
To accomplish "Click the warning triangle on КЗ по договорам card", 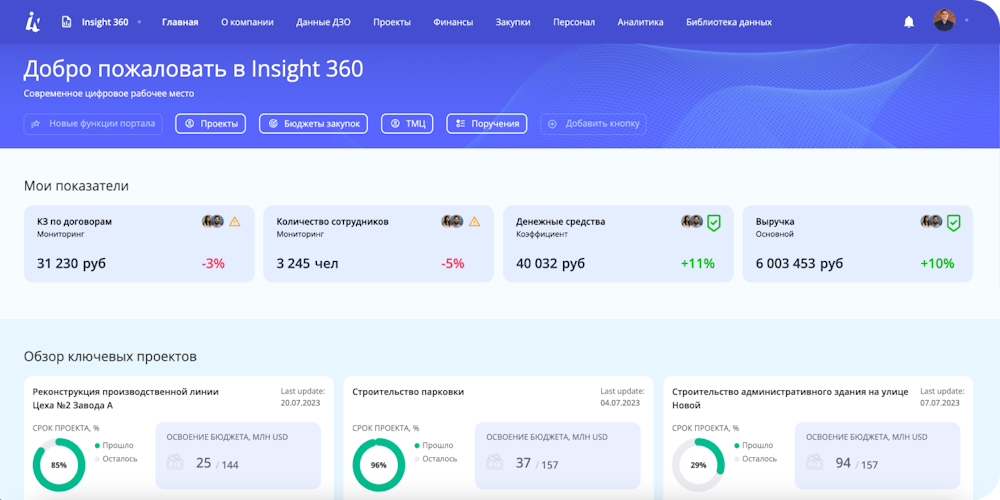I will pos(235,222).
